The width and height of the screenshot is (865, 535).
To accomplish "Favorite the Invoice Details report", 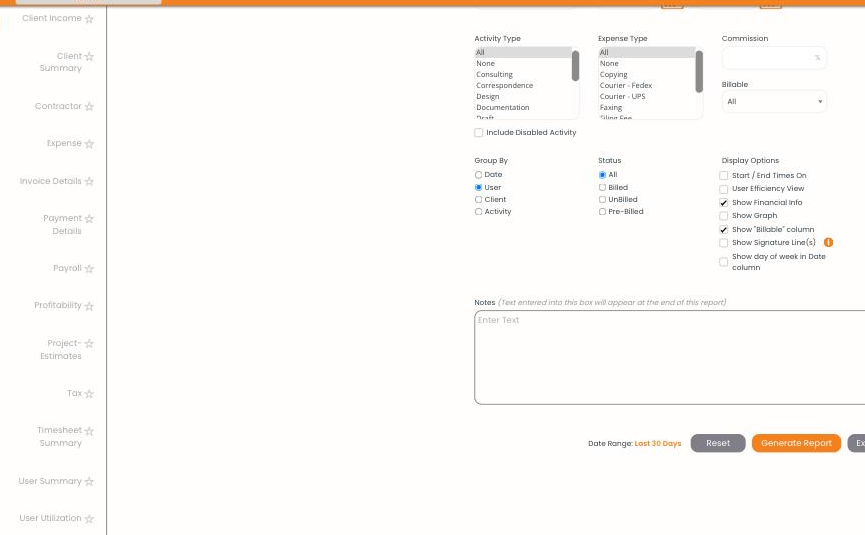I will coord(89,181).
